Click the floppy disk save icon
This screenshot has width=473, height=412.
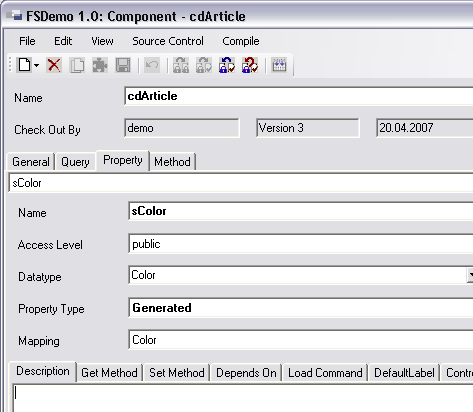(123, 65)
